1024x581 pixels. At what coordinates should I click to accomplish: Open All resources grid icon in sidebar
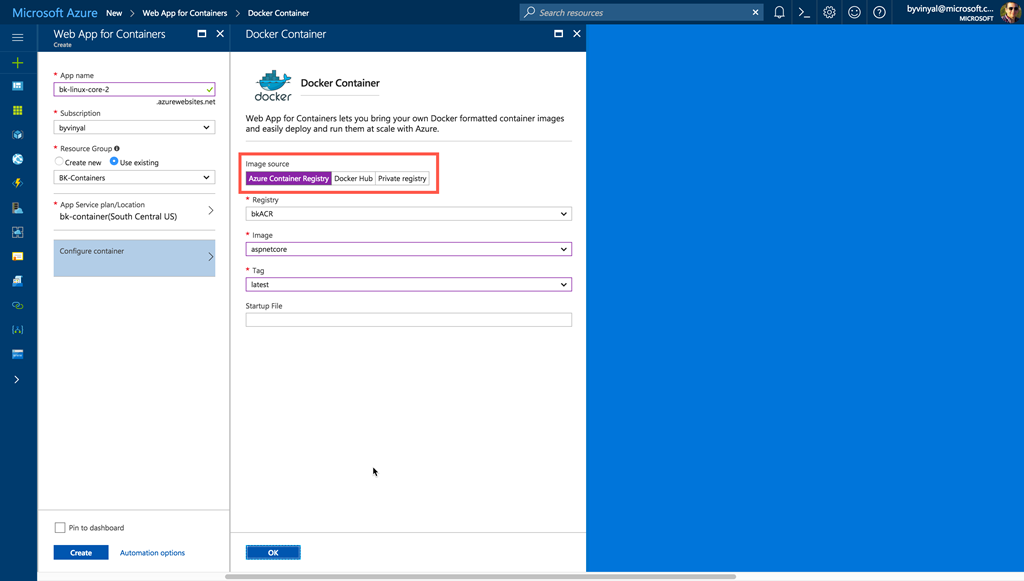[x=17, y=110]
